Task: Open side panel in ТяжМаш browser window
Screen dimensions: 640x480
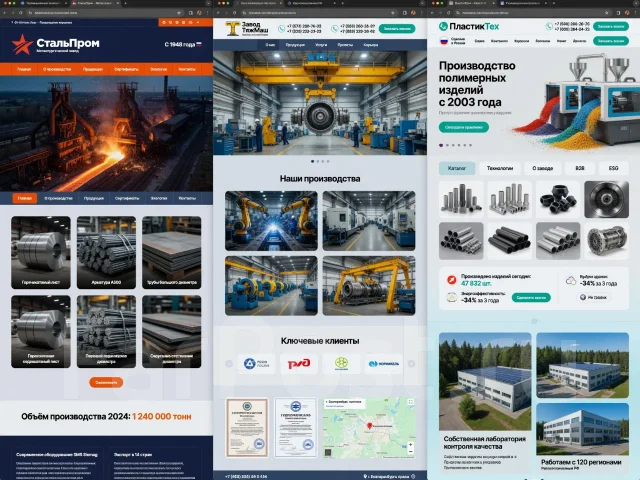Action: tap(404, 13)
